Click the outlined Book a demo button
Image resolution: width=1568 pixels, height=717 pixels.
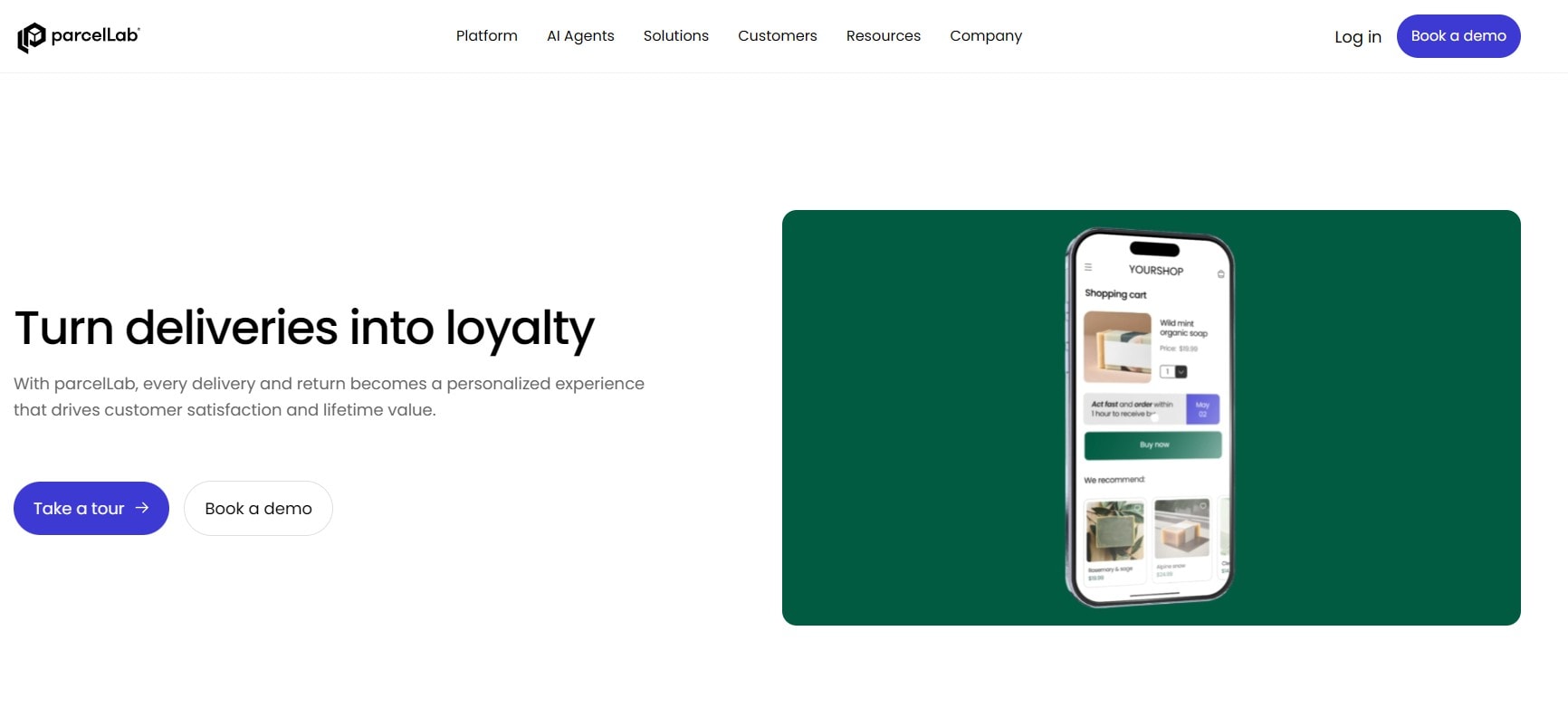click(258, 508)
